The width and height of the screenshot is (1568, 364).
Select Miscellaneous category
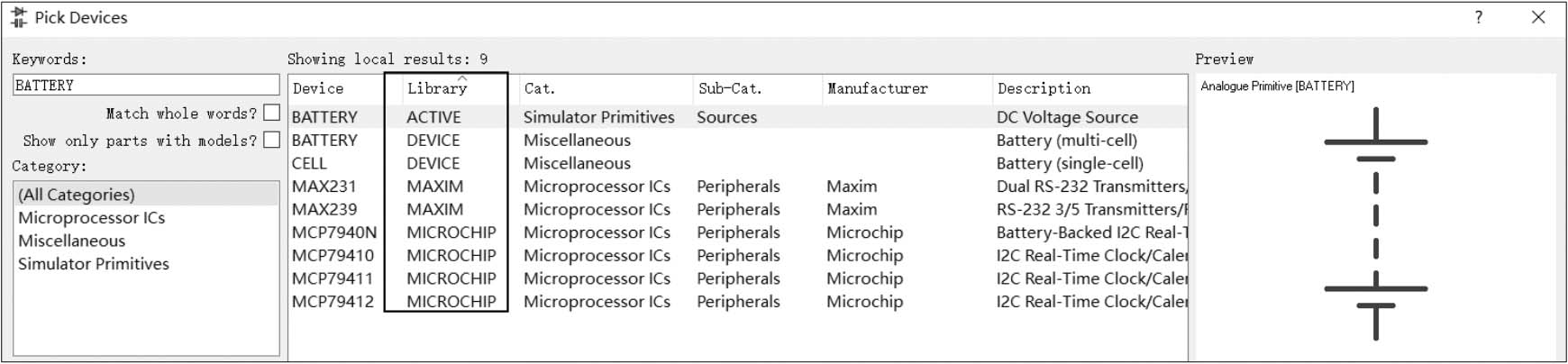72,241
